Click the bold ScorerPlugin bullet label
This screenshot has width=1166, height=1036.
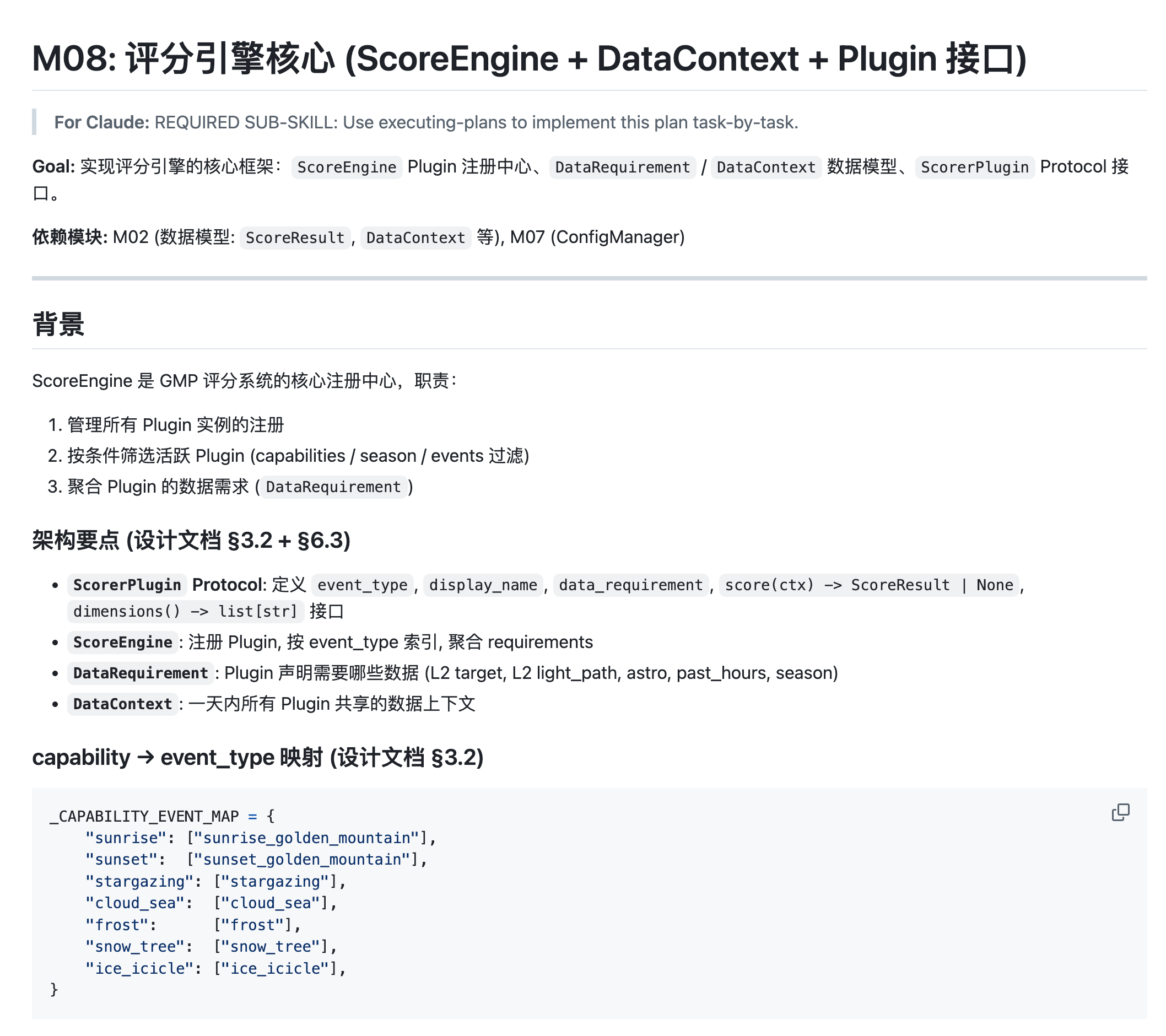pyautogui.click(x=127, y=585)
